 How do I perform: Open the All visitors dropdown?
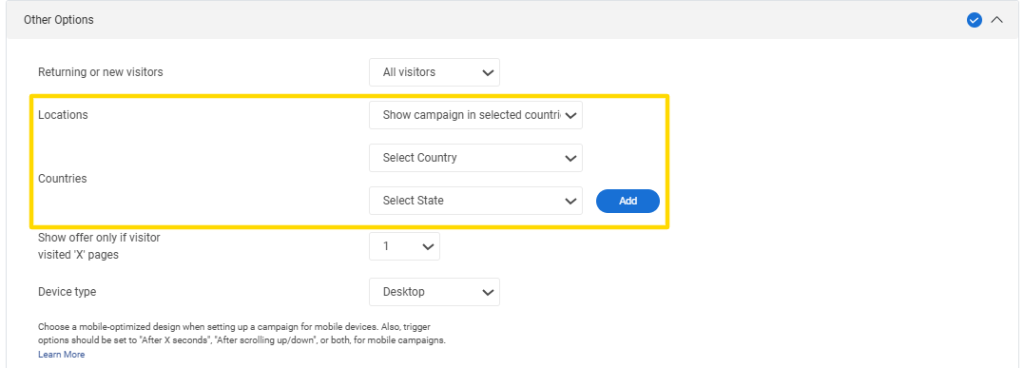pos(434,72)
